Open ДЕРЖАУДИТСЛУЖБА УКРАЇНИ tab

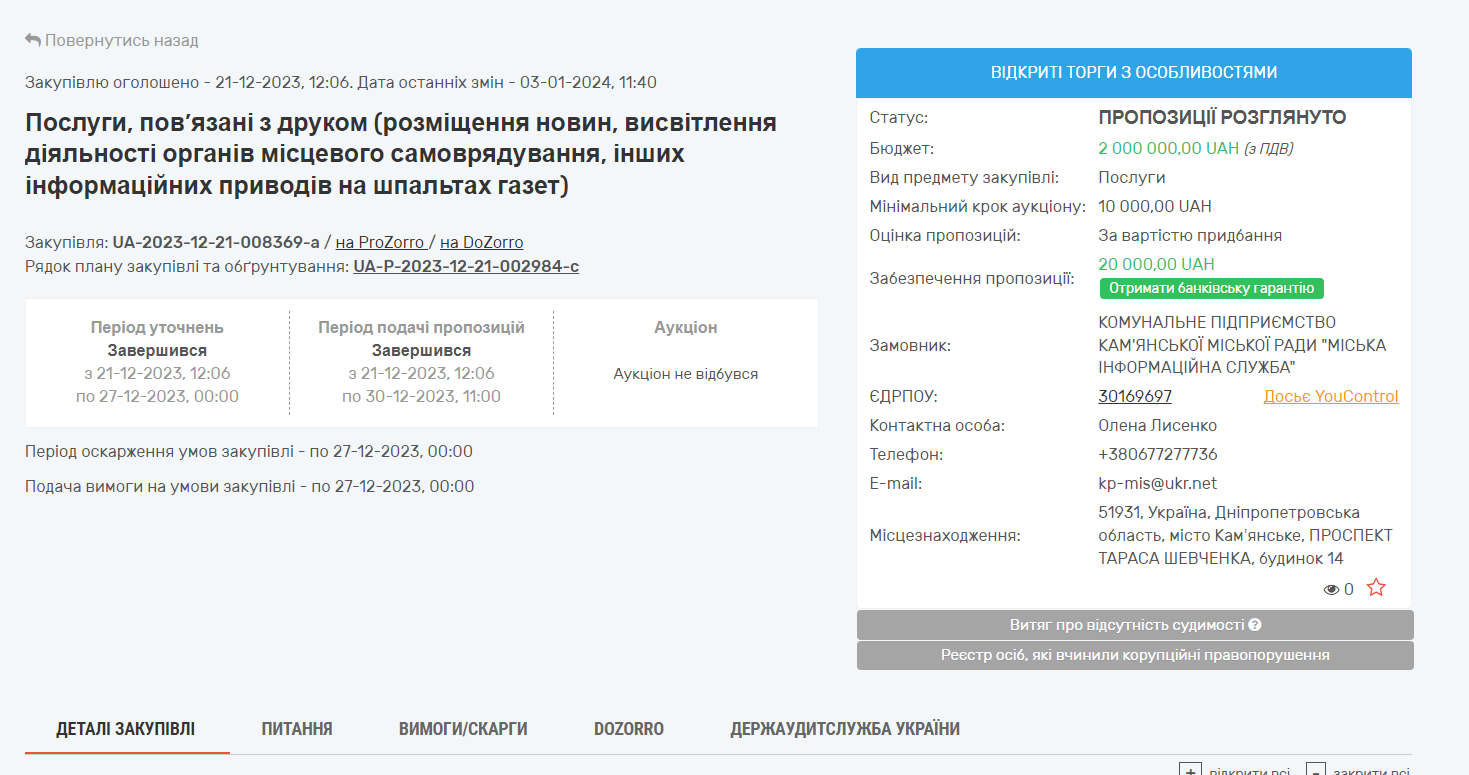point(845,729)
